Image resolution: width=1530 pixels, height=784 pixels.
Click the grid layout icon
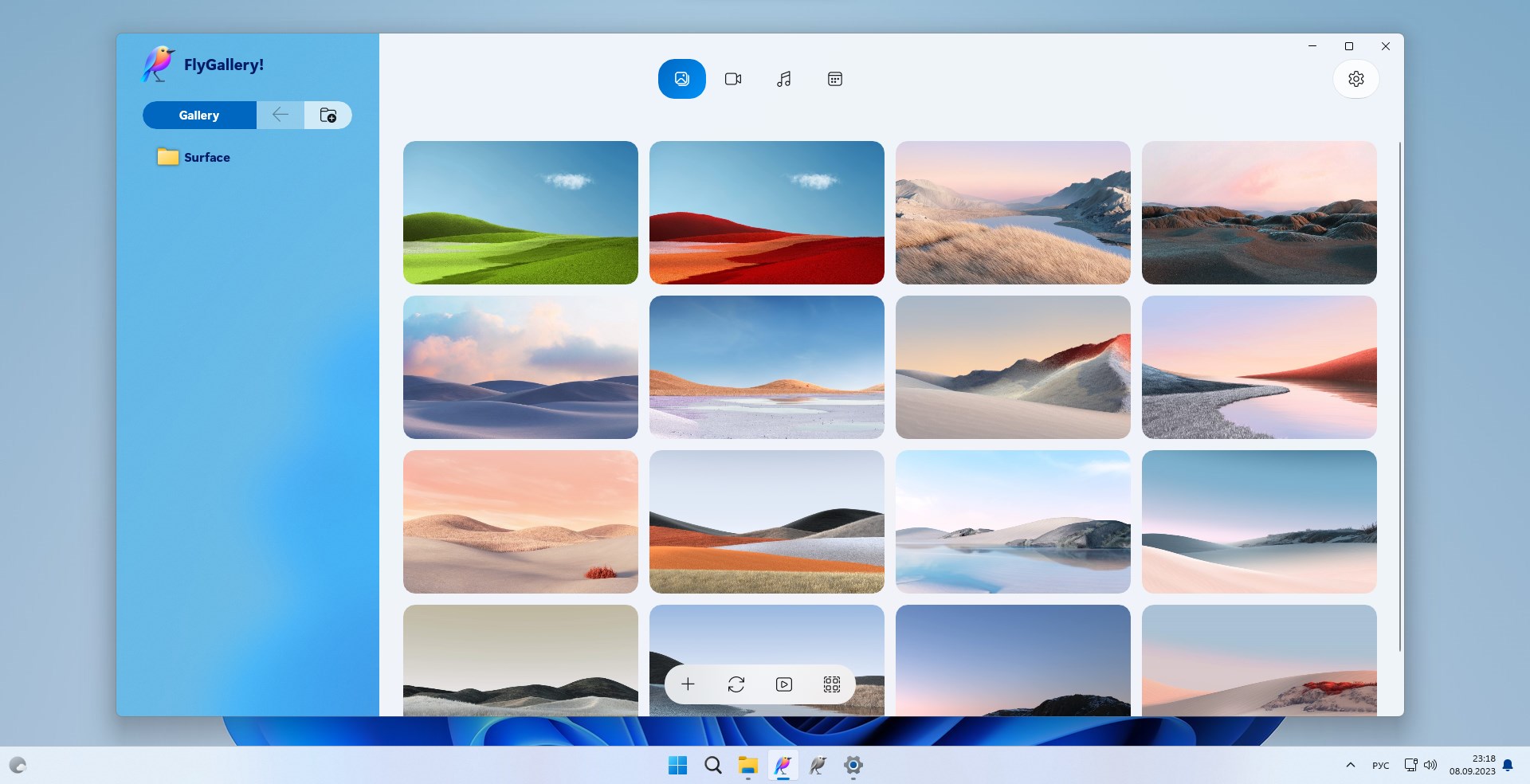tap(832, 684)
